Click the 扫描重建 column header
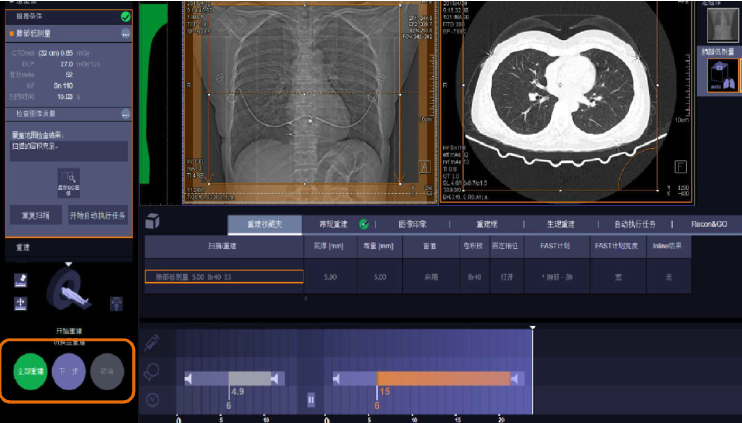This screenshot has width=742, height=423. (x=224, y=246)
